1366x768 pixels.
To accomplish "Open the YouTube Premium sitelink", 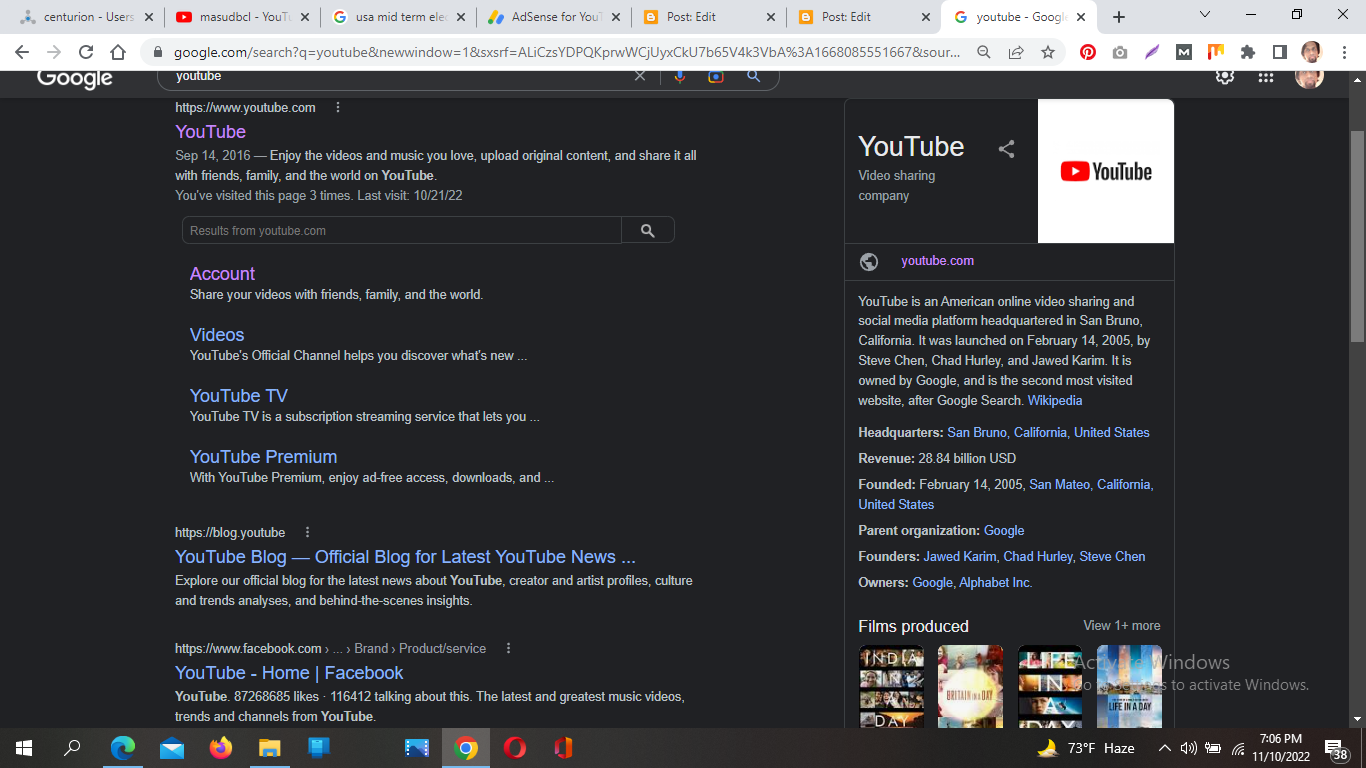I will pos(263,456).
